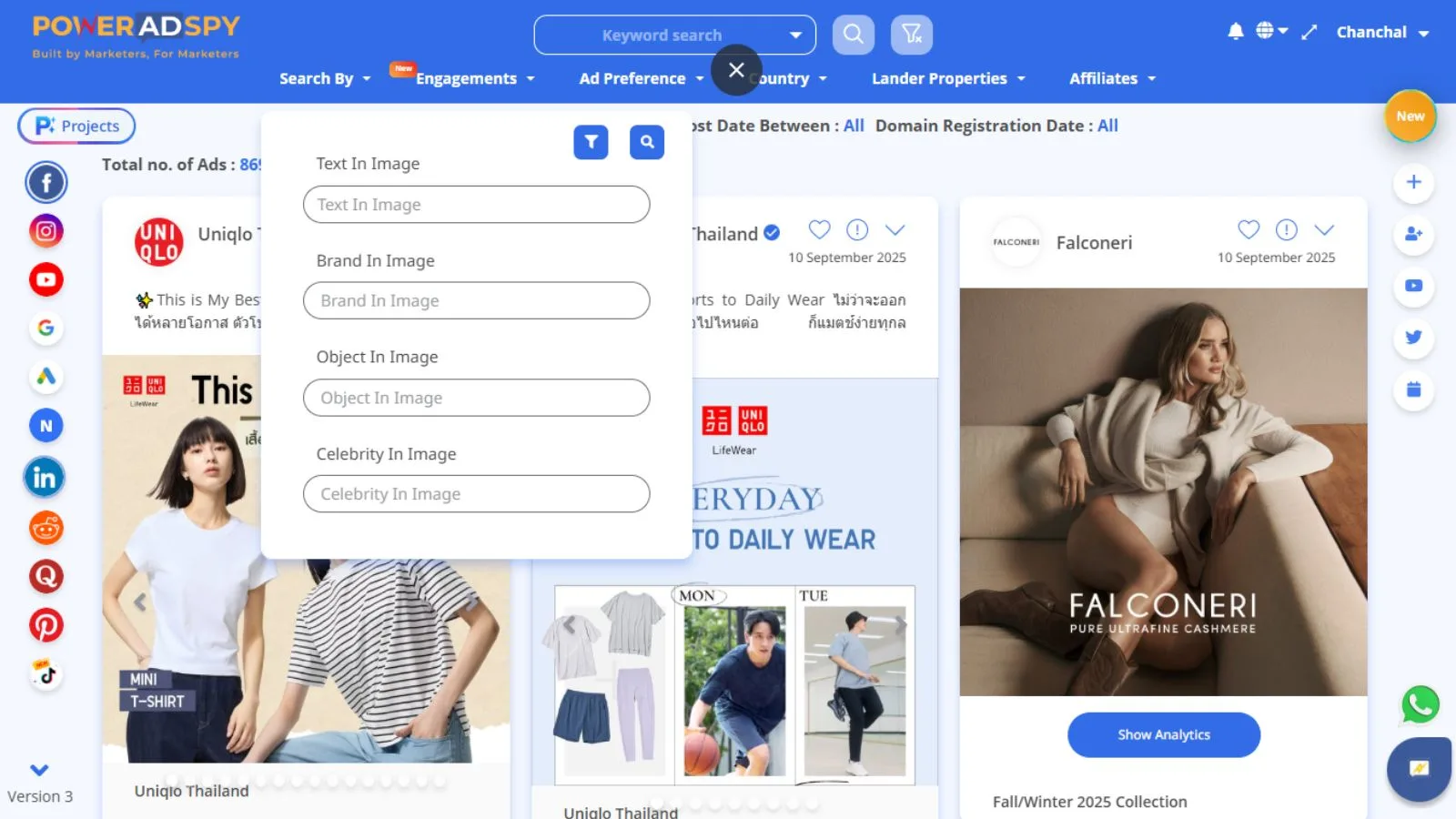Open Falconeri ad image

pyautogui.click(x=1163, y=492)
